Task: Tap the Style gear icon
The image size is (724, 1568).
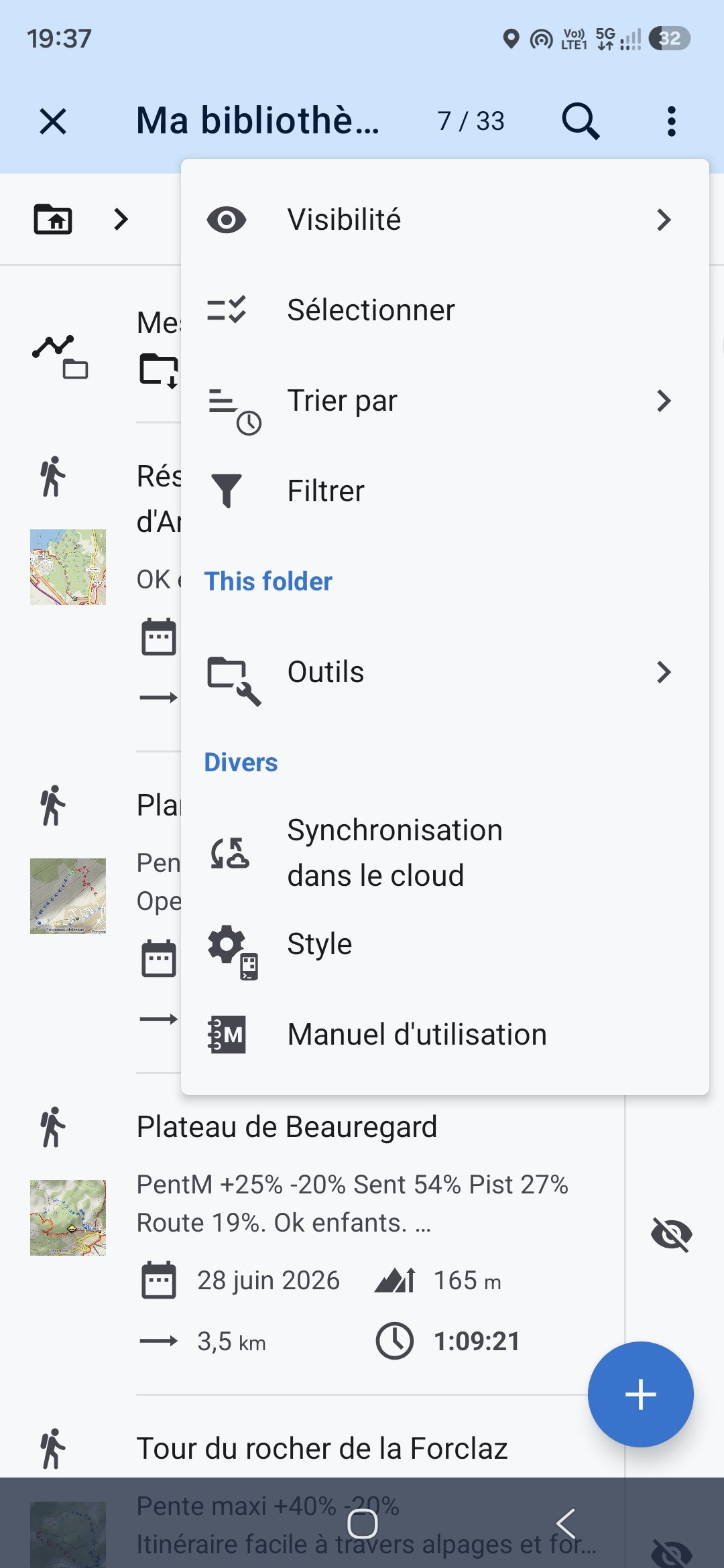Action: 233,952
